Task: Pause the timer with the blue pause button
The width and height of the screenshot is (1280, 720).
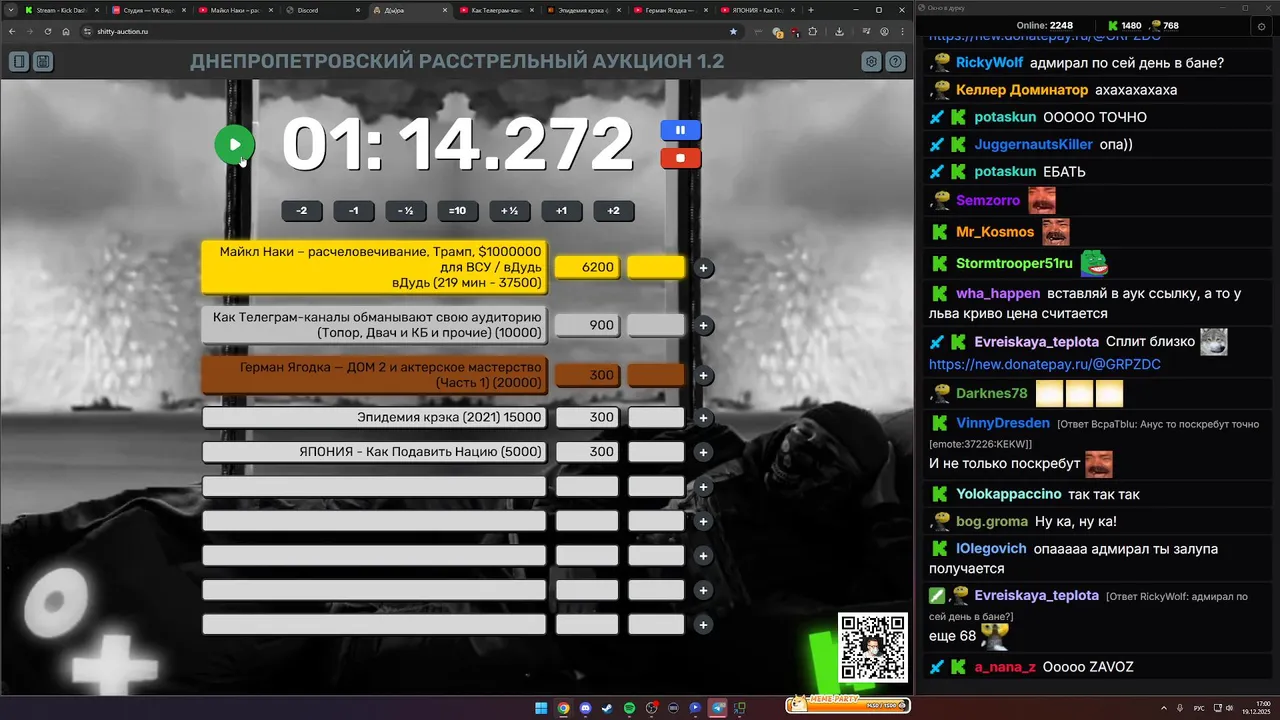Action: point(680,130)
